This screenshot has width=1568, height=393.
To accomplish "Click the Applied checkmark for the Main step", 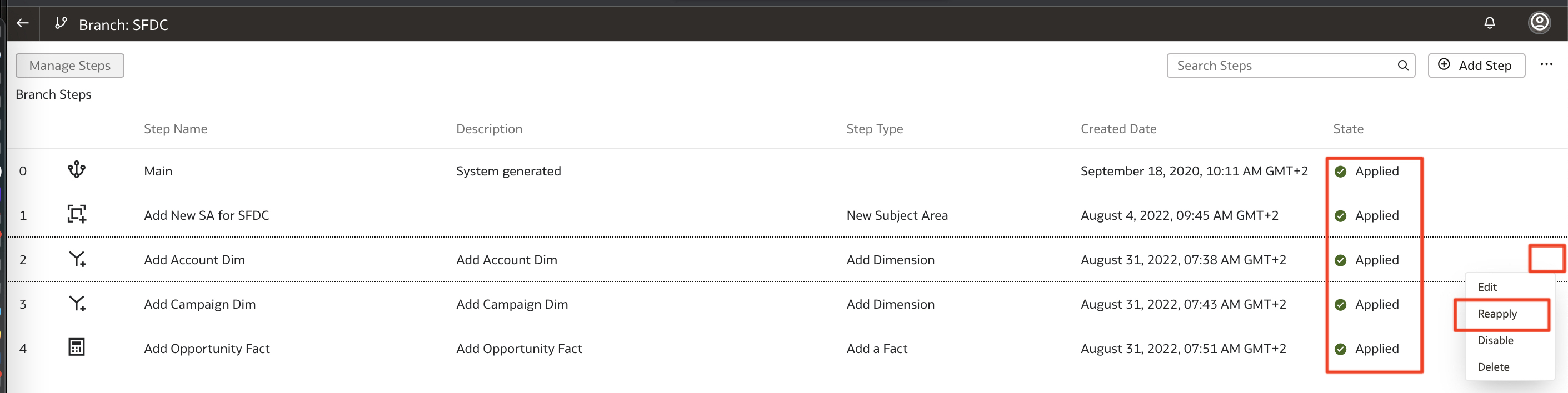I will point(1340,171).
